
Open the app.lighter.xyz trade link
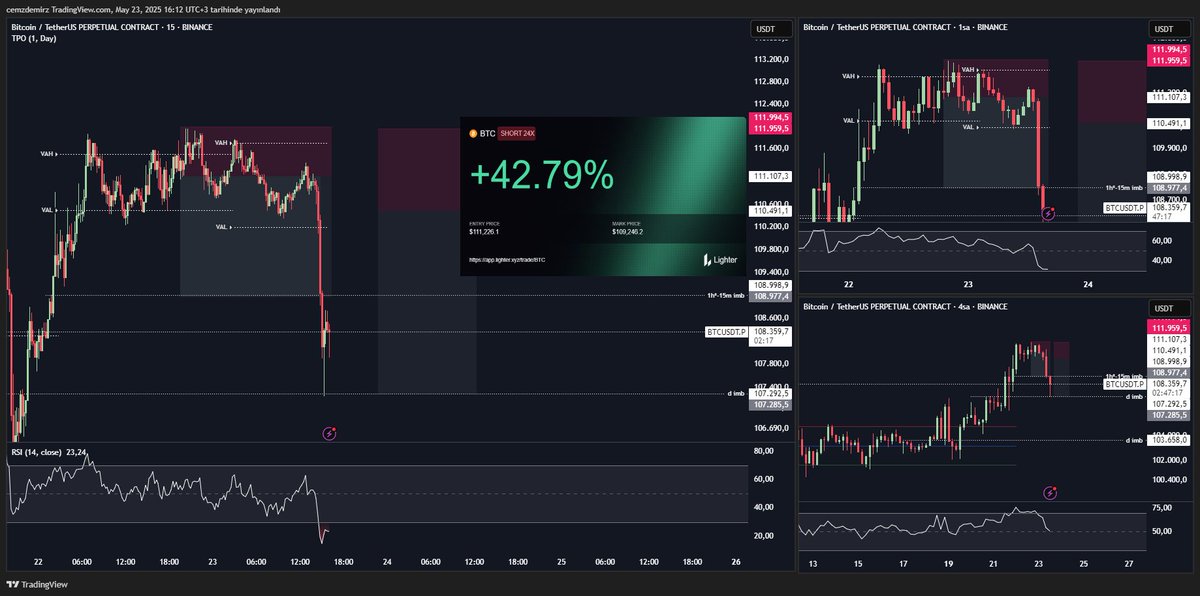(507, 259)
